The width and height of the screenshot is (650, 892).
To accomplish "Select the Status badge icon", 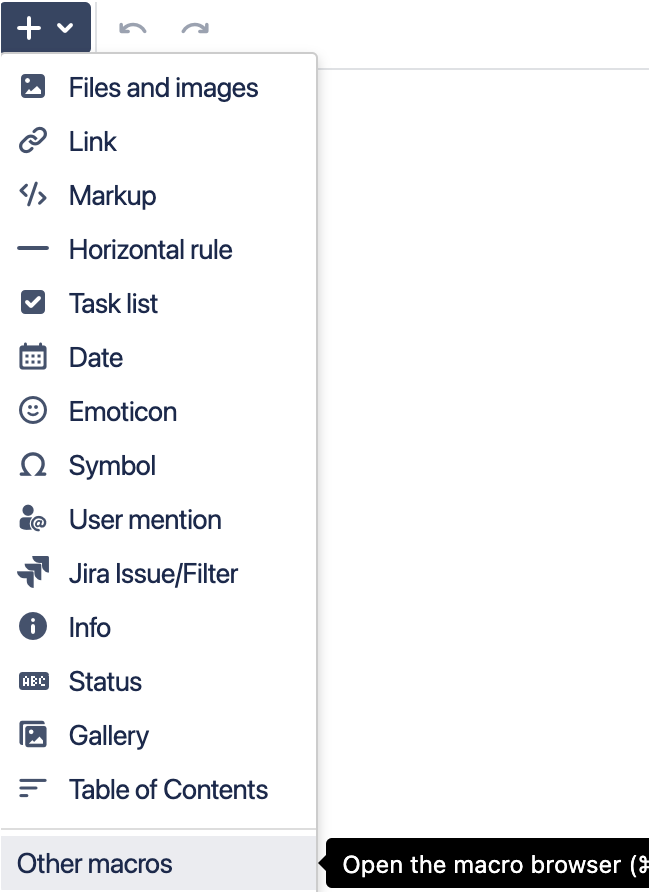I will coord(33,681).
